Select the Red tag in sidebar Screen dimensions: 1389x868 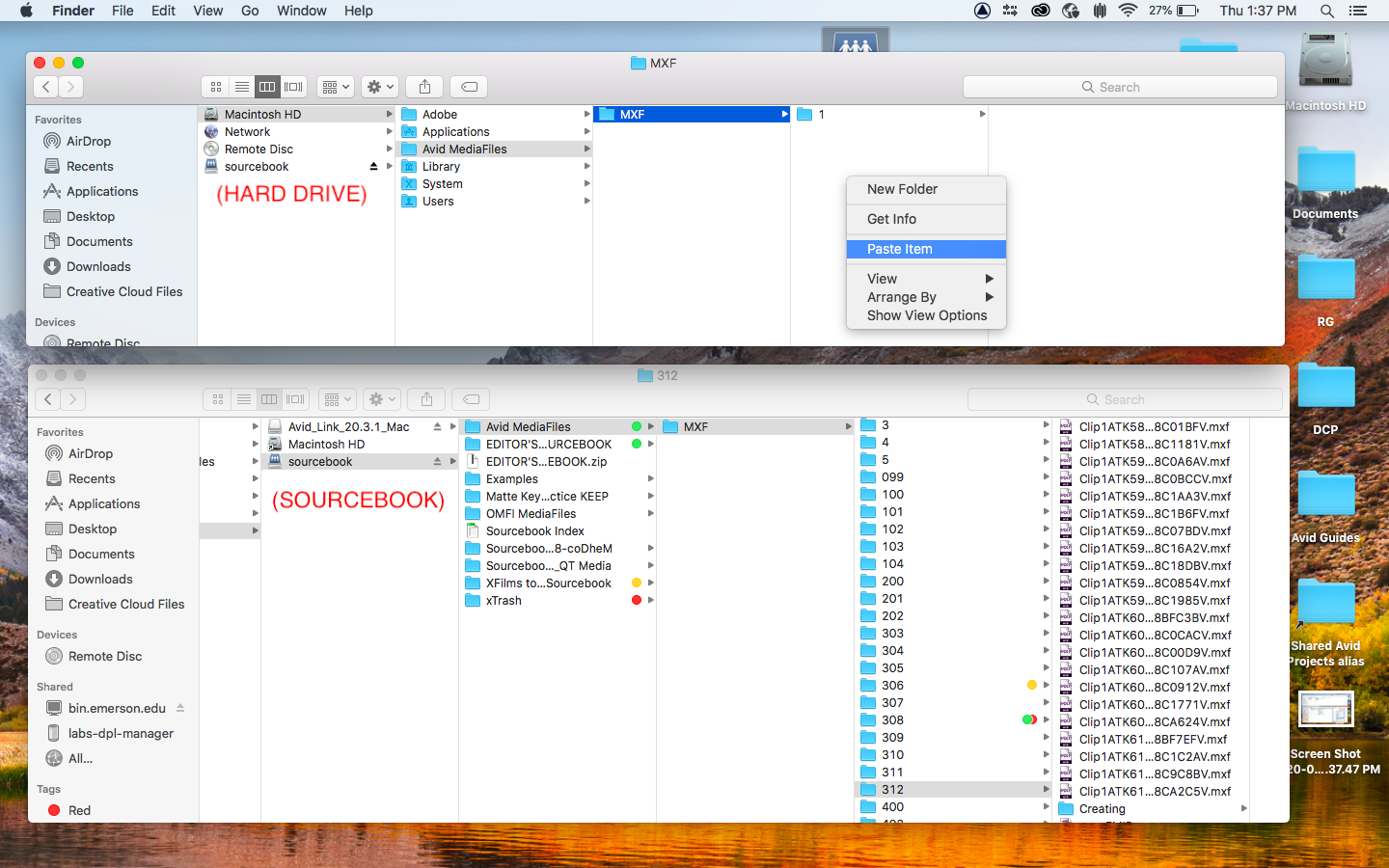pyautogui.click(x=68, y=810)
